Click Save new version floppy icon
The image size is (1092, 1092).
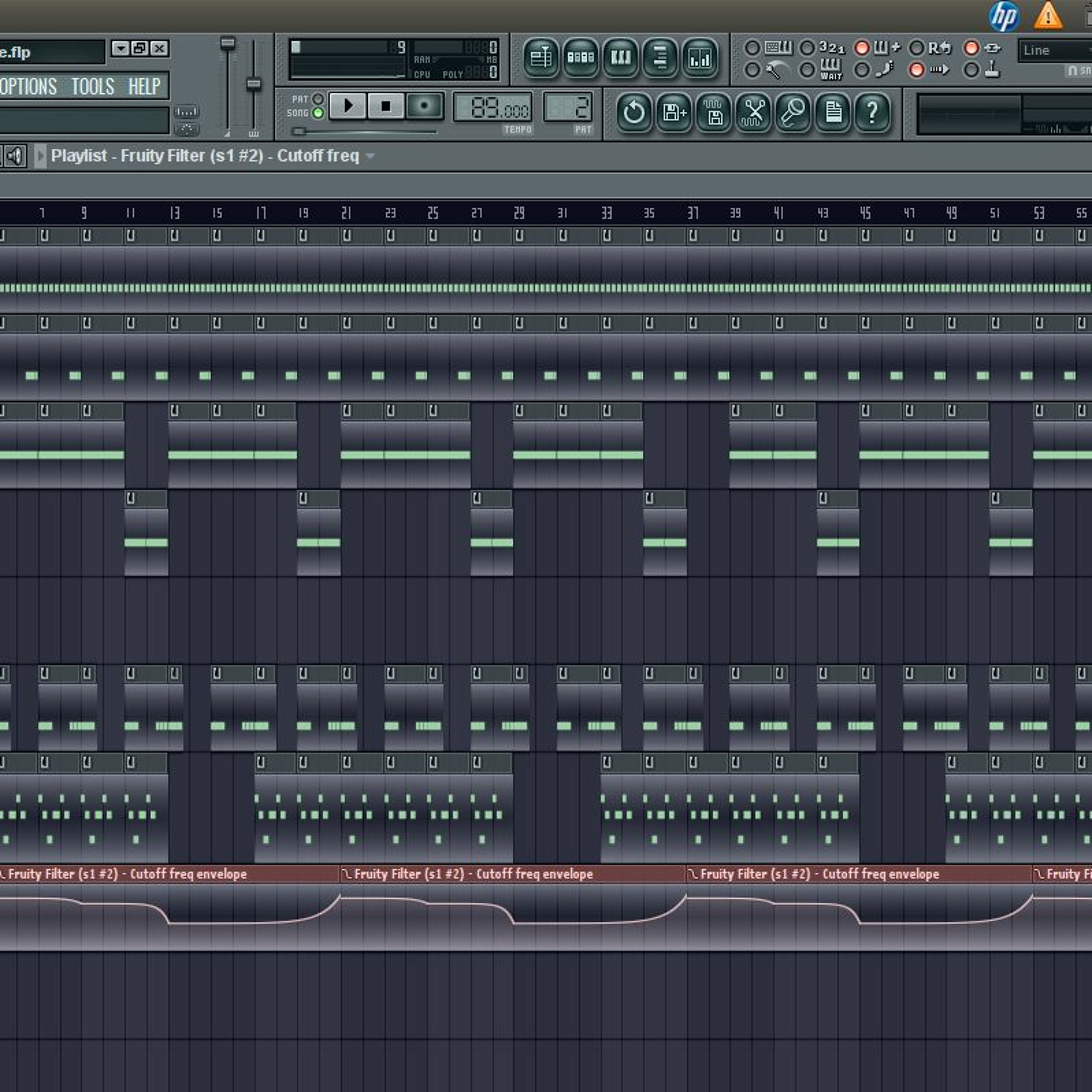click(674, 112)
